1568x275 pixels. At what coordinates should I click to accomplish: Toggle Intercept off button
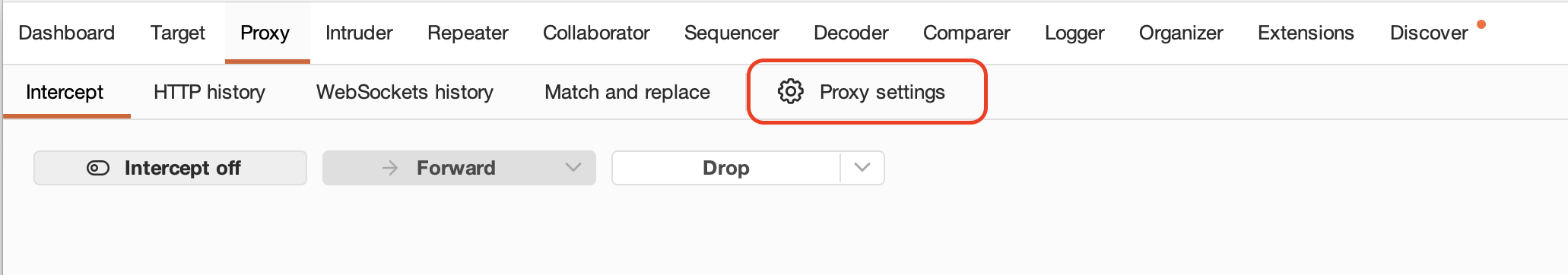[170, 168]
